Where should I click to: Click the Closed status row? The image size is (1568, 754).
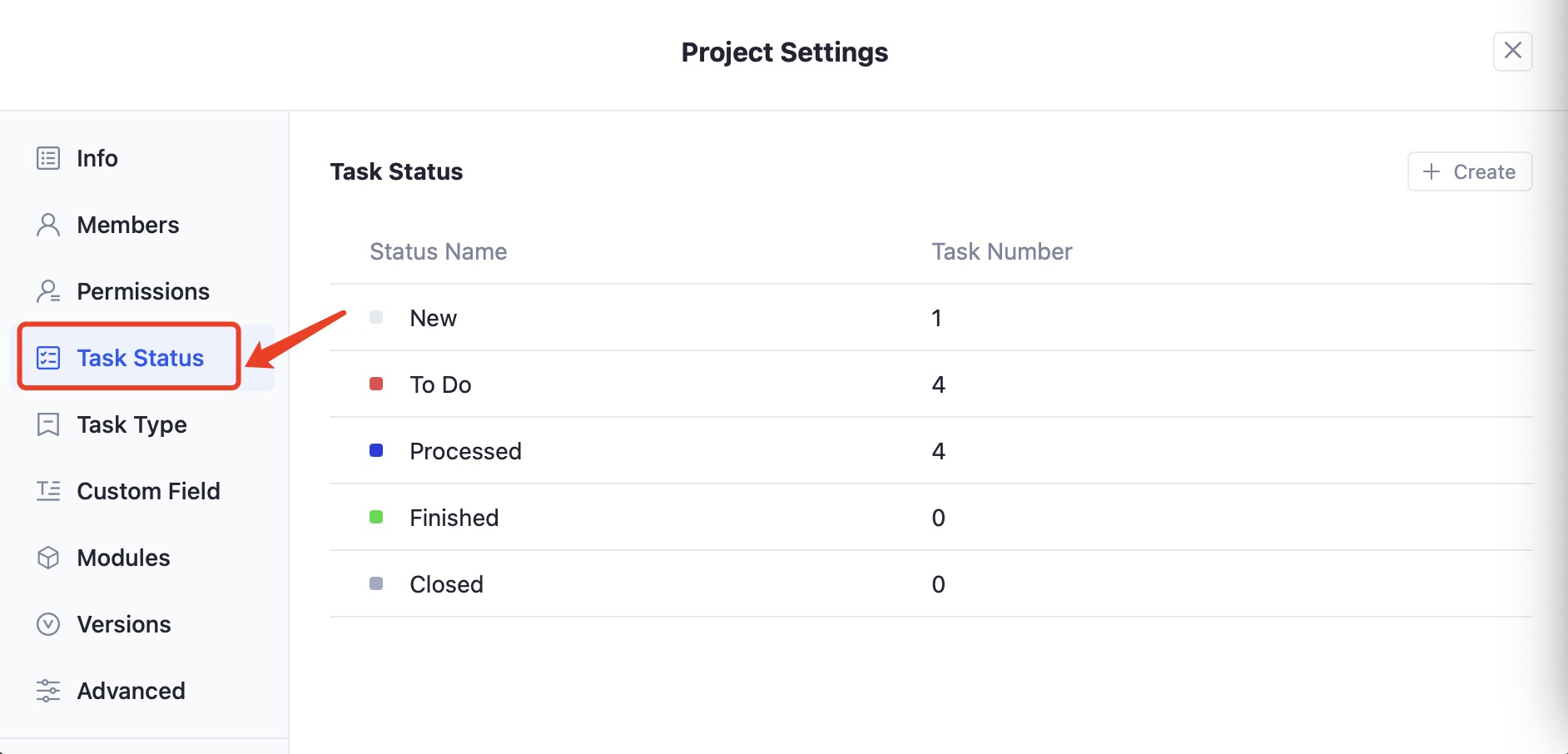446,583
